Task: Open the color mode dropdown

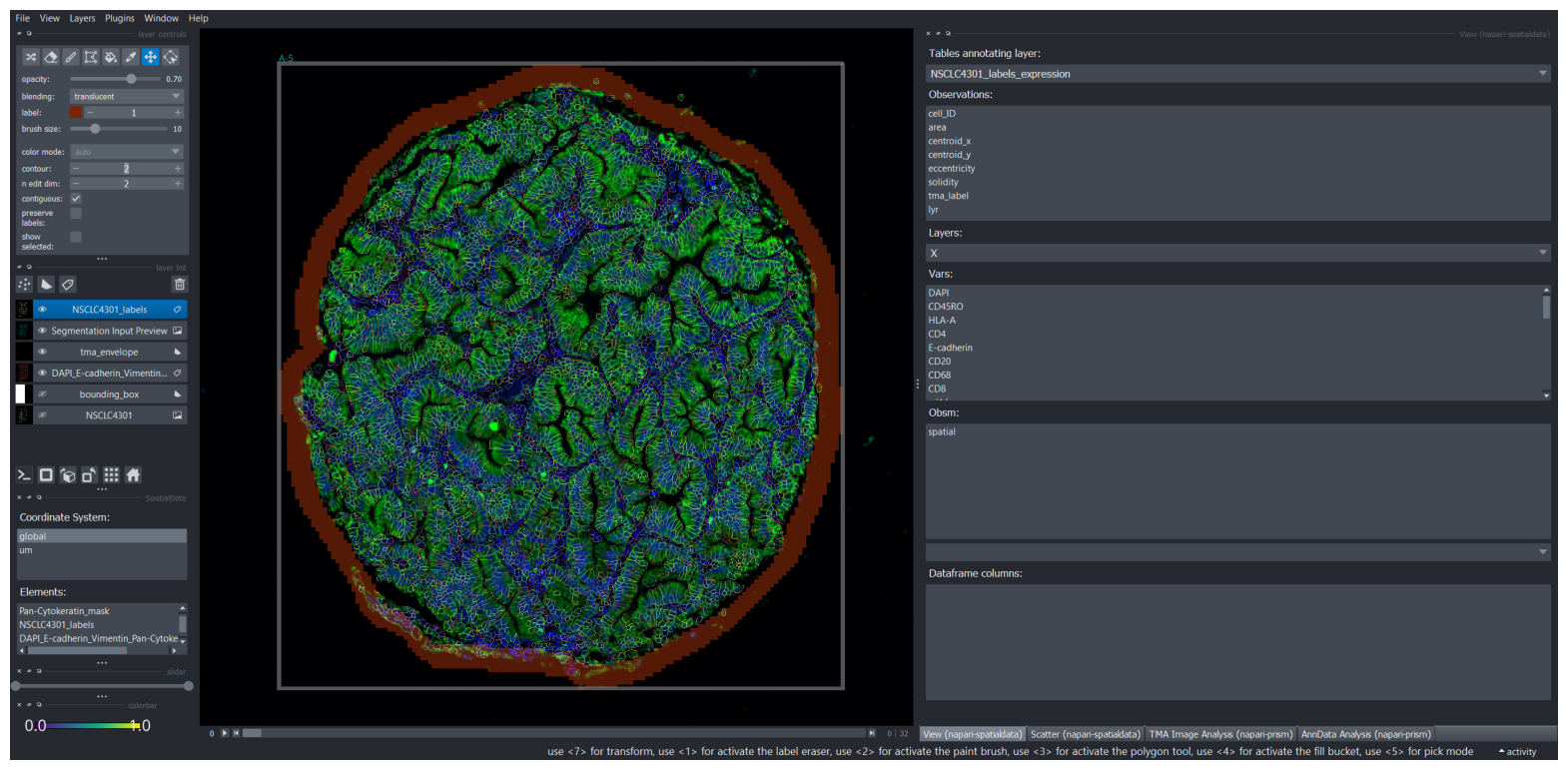Action: [x=127, y=152]
